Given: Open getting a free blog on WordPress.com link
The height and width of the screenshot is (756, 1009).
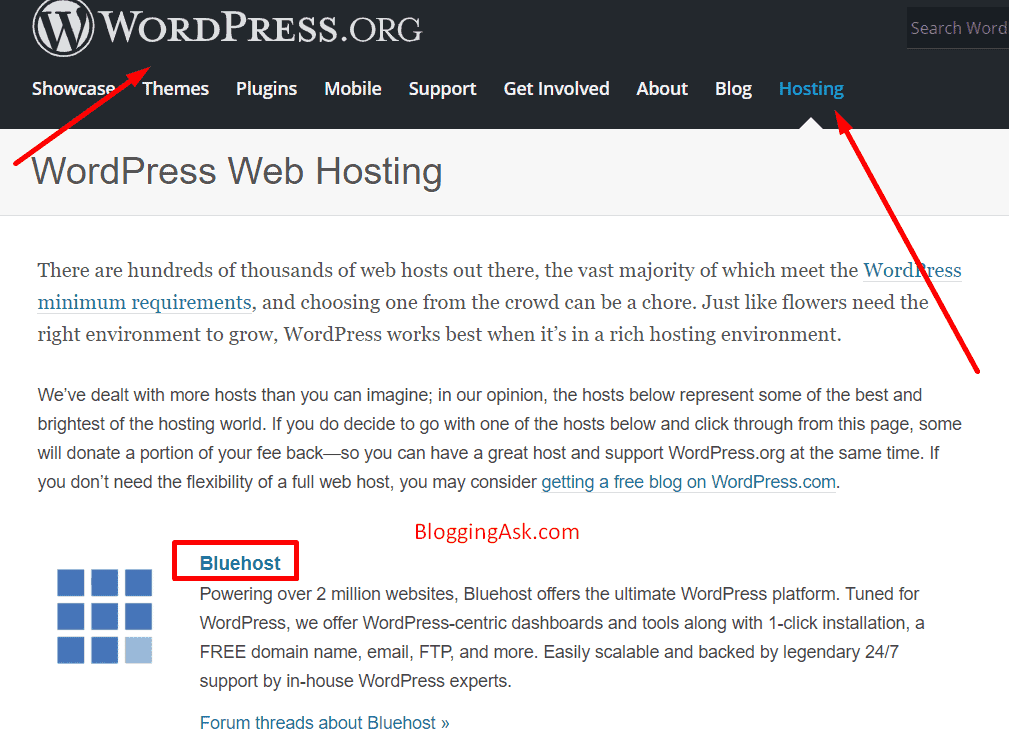Looking at the screenshot, I should (x=689, y=482).
